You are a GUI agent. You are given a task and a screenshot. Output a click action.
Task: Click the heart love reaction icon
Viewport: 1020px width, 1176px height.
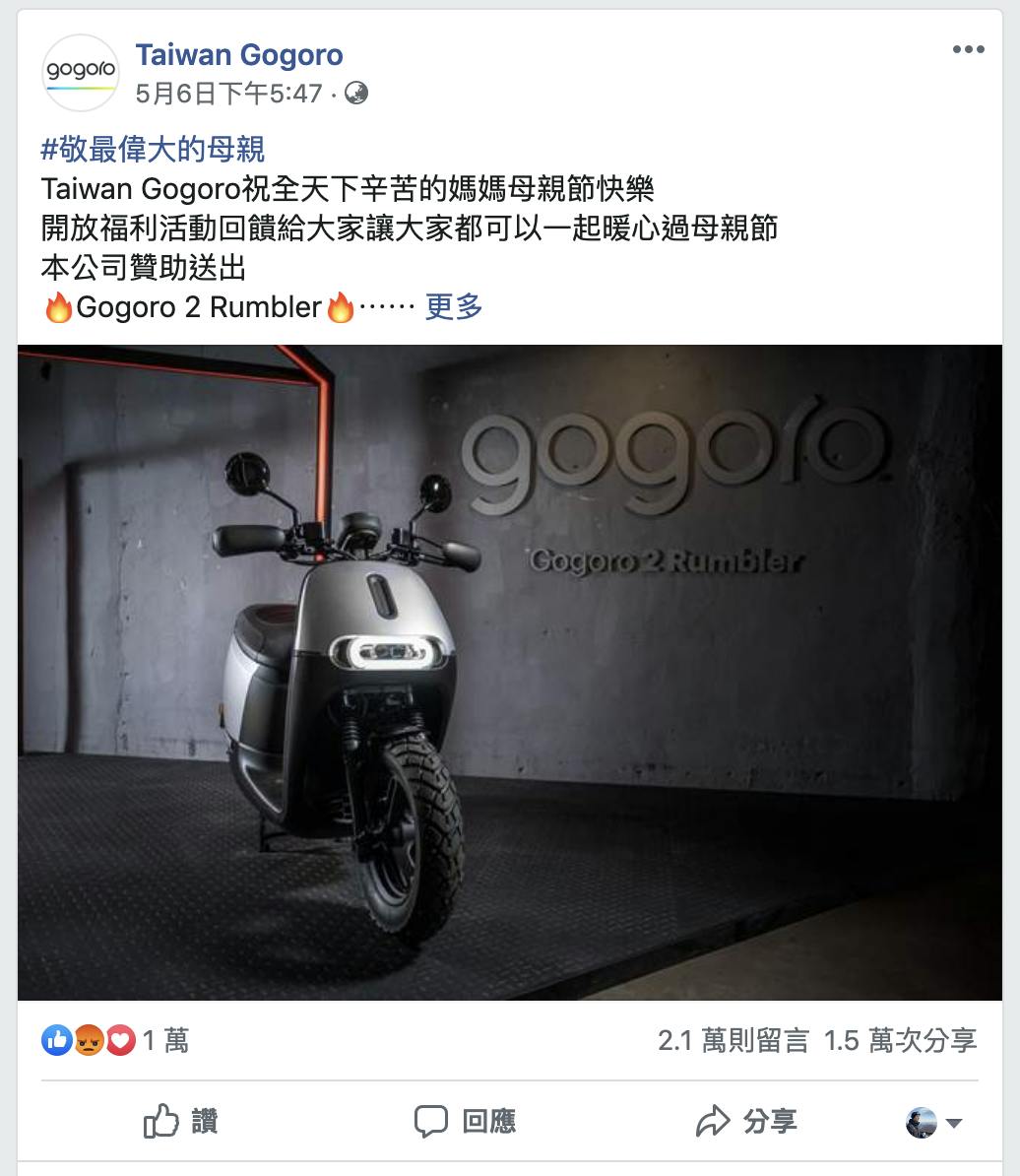pos(120,1040)
